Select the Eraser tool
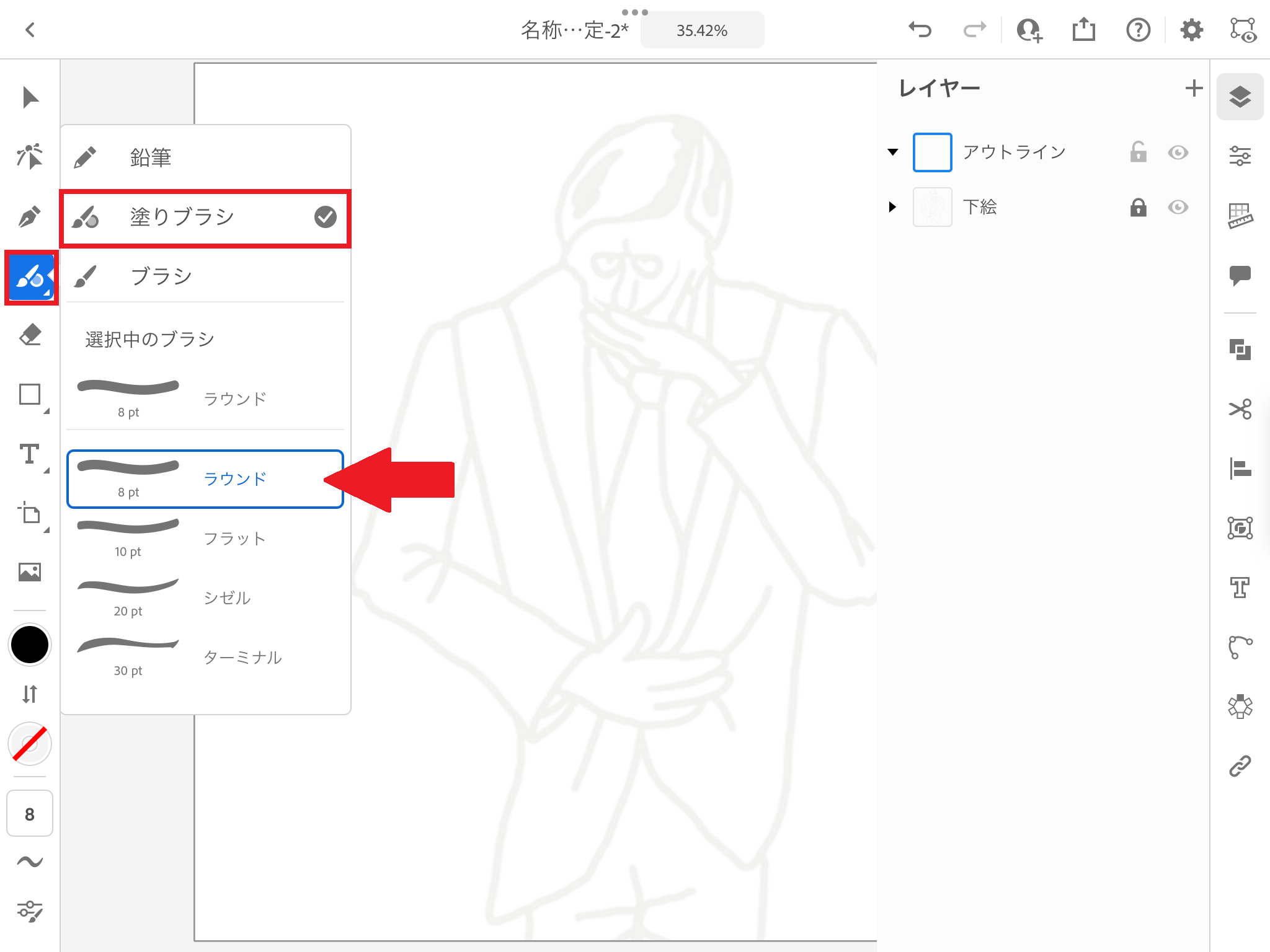Screen dimensions: 1270x952 click(30, 335)
